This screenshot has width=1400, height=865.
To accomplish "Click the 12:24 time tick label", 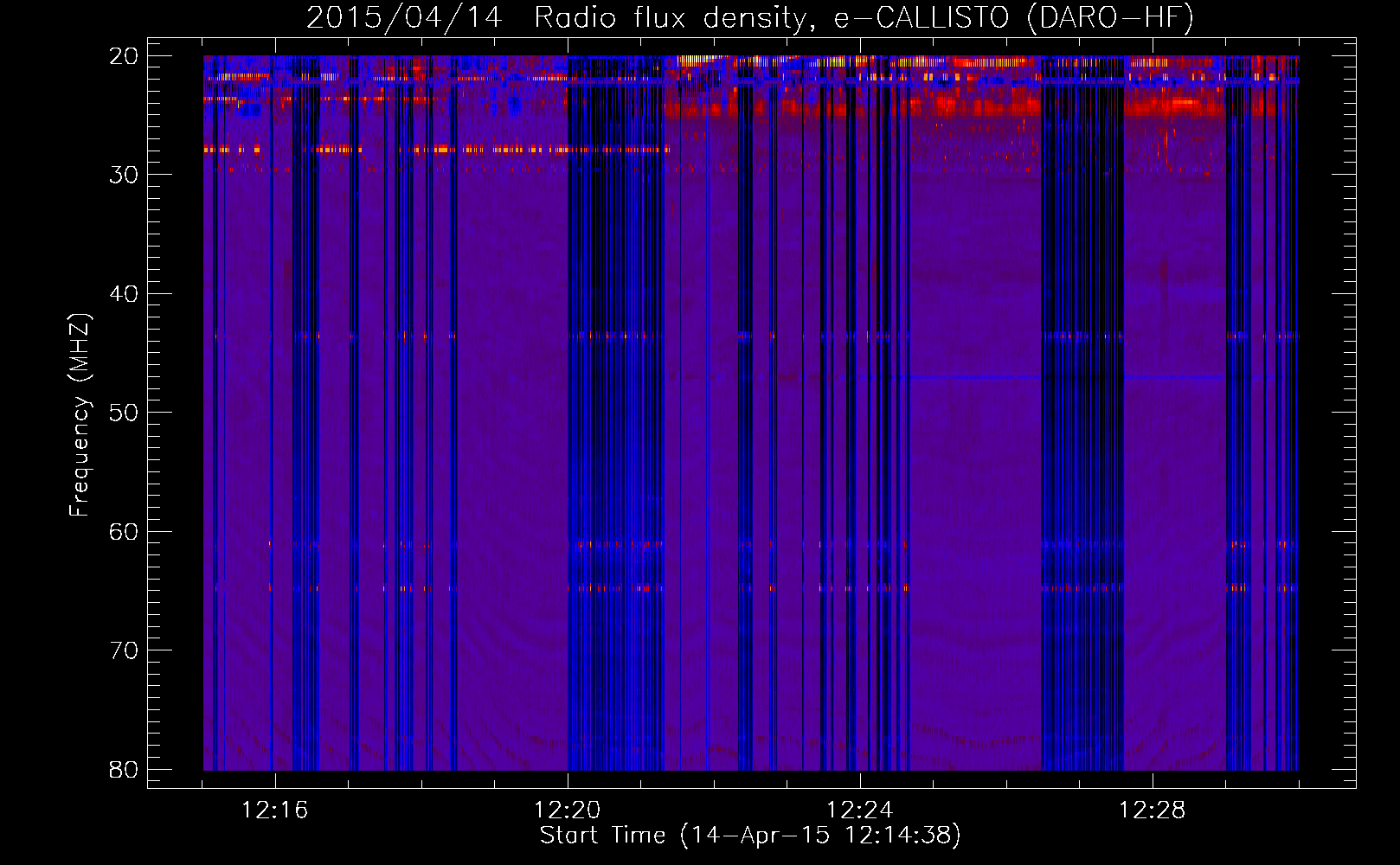I will pyautogui.click(x=860, y=811).
